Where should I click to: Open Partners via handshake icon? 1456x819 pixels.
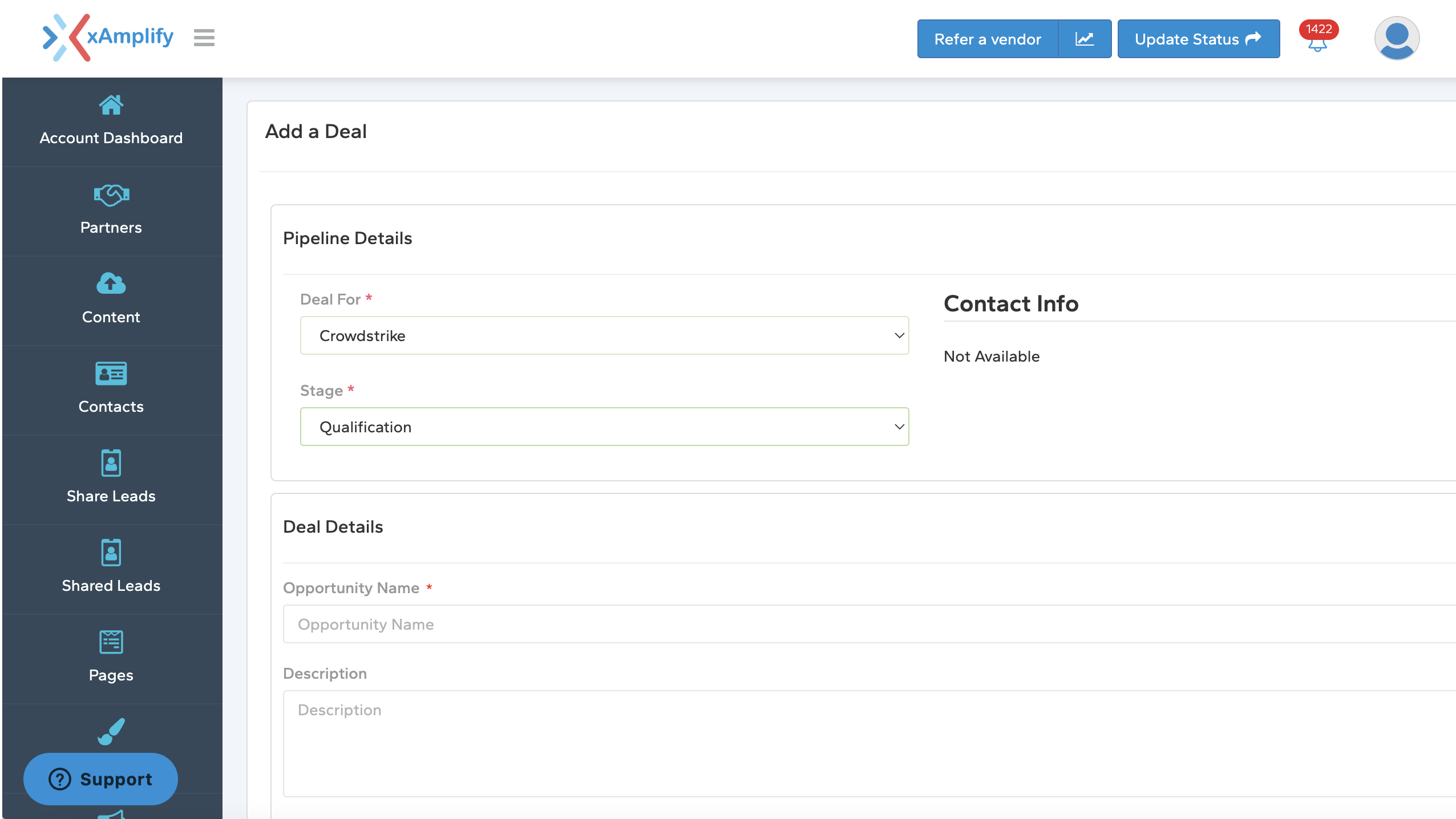111,195
